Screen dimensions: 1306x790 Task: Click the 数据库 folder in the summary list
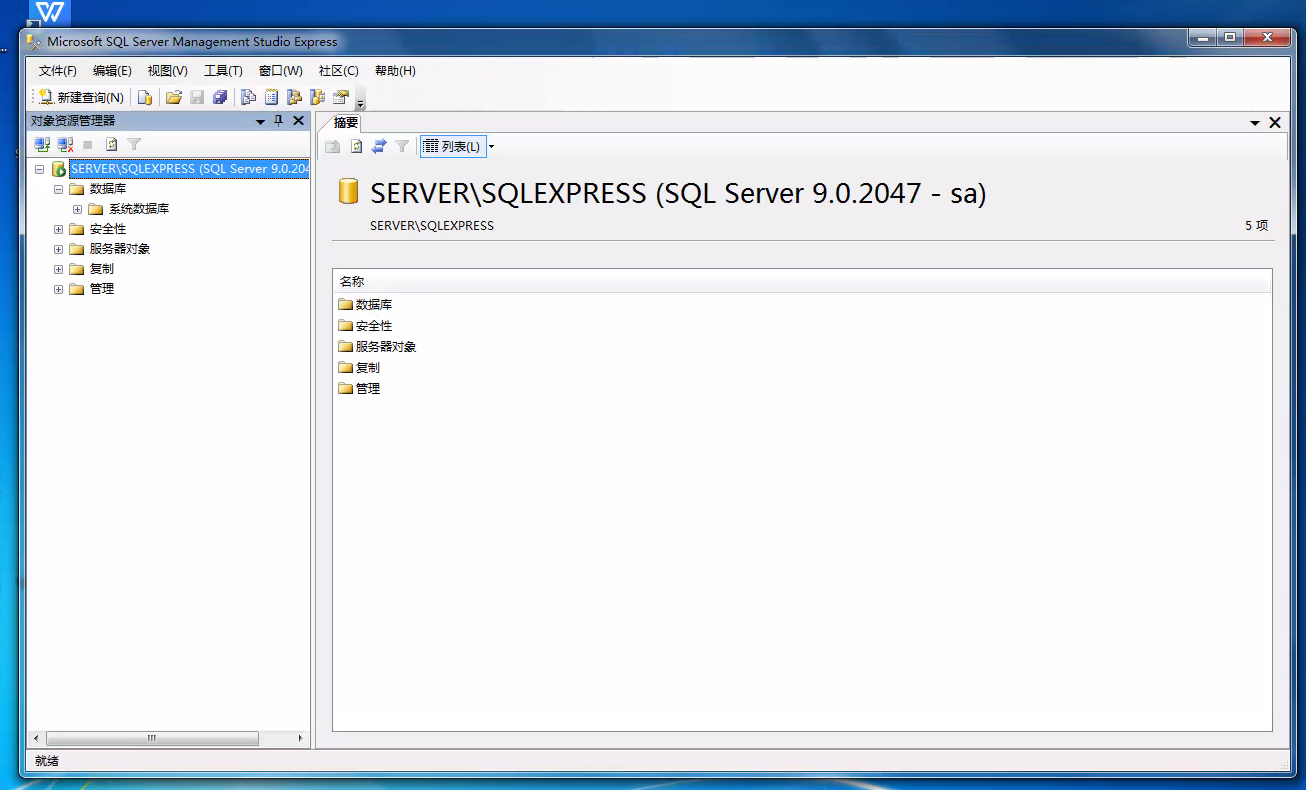(x=365, y=305)
